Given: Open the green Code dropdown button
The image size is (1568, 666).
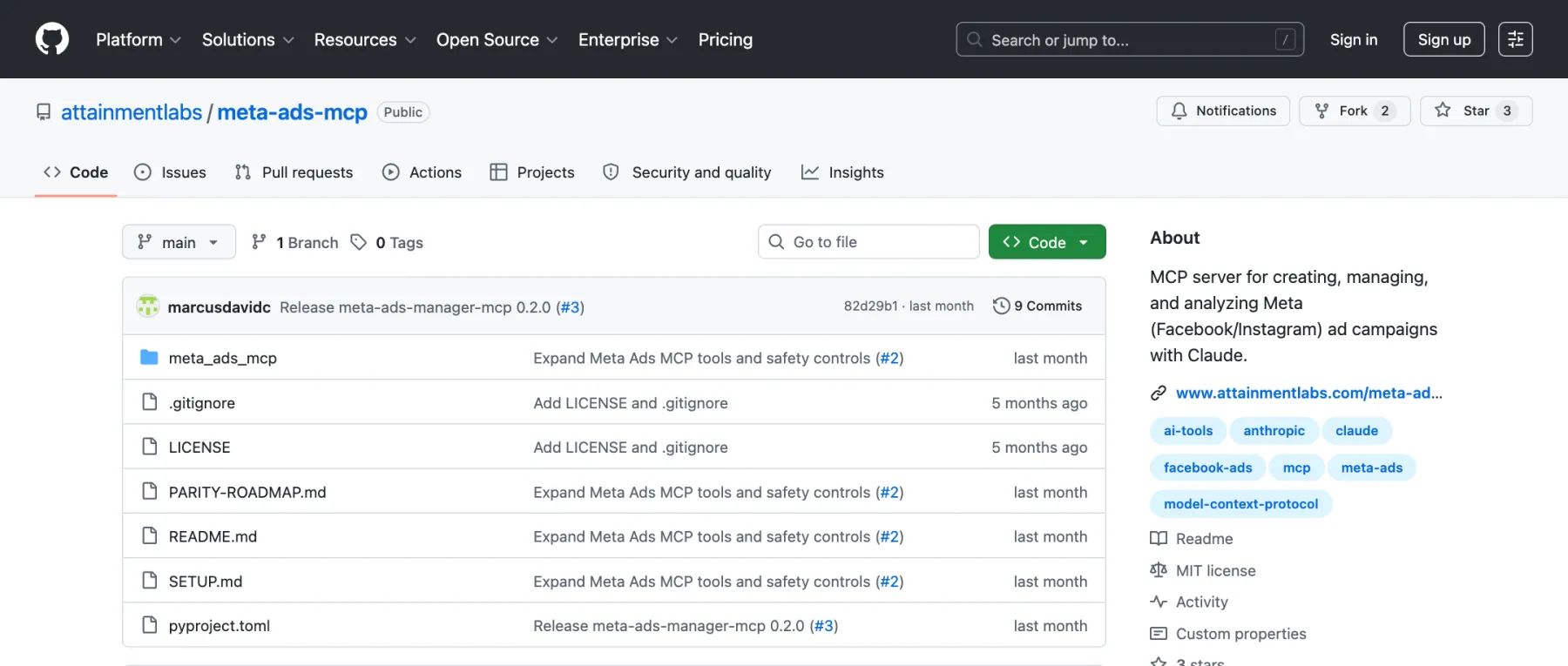Looking at the screenshot, I should click(x=1047, y=242).
